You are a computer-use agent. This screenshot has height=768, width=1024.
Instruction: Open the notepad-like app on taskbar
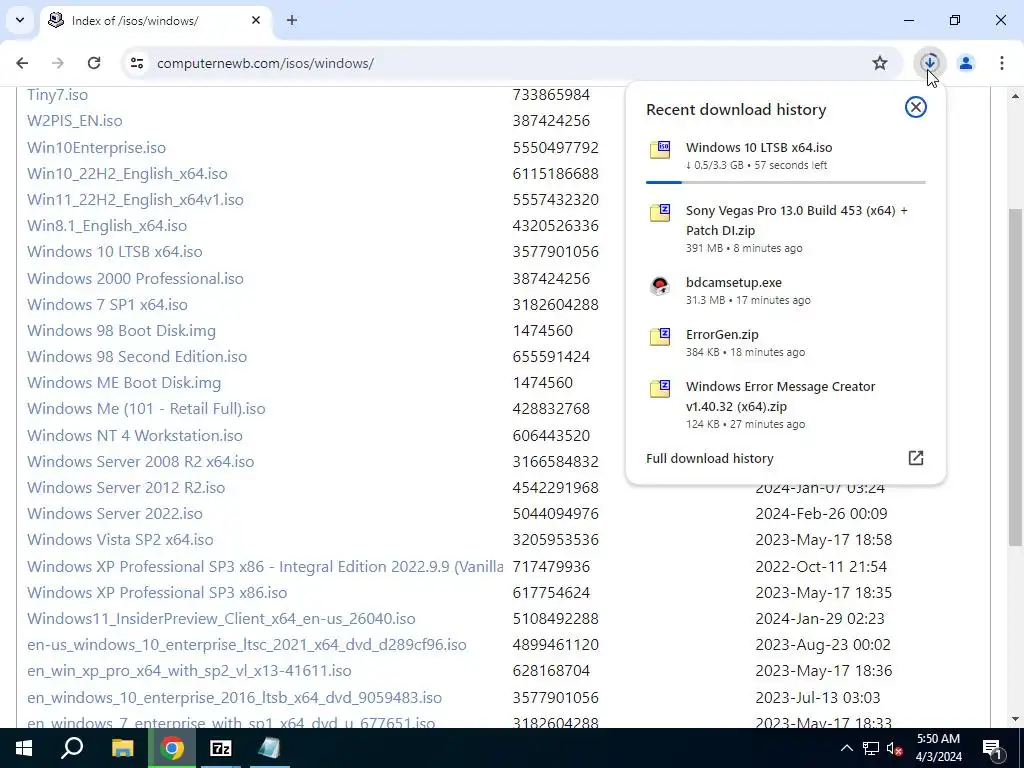coord(269,748)
